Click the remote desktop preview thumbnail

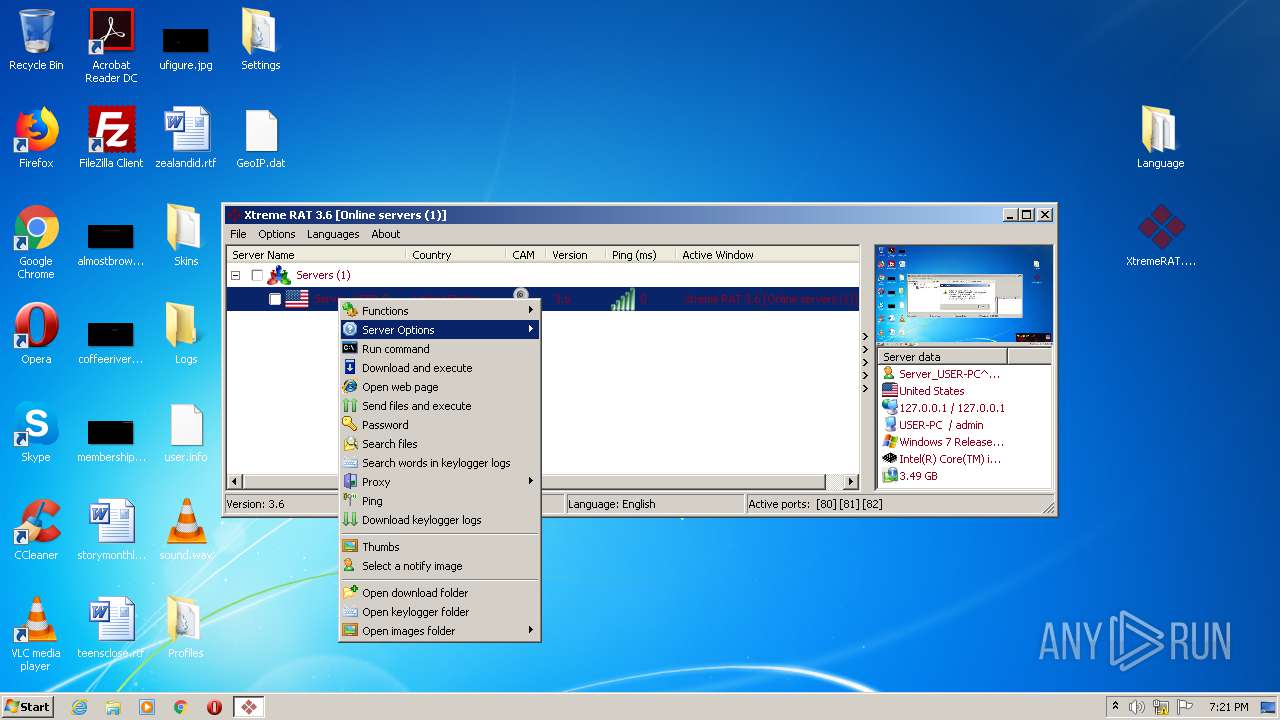(x=964, y=295)
